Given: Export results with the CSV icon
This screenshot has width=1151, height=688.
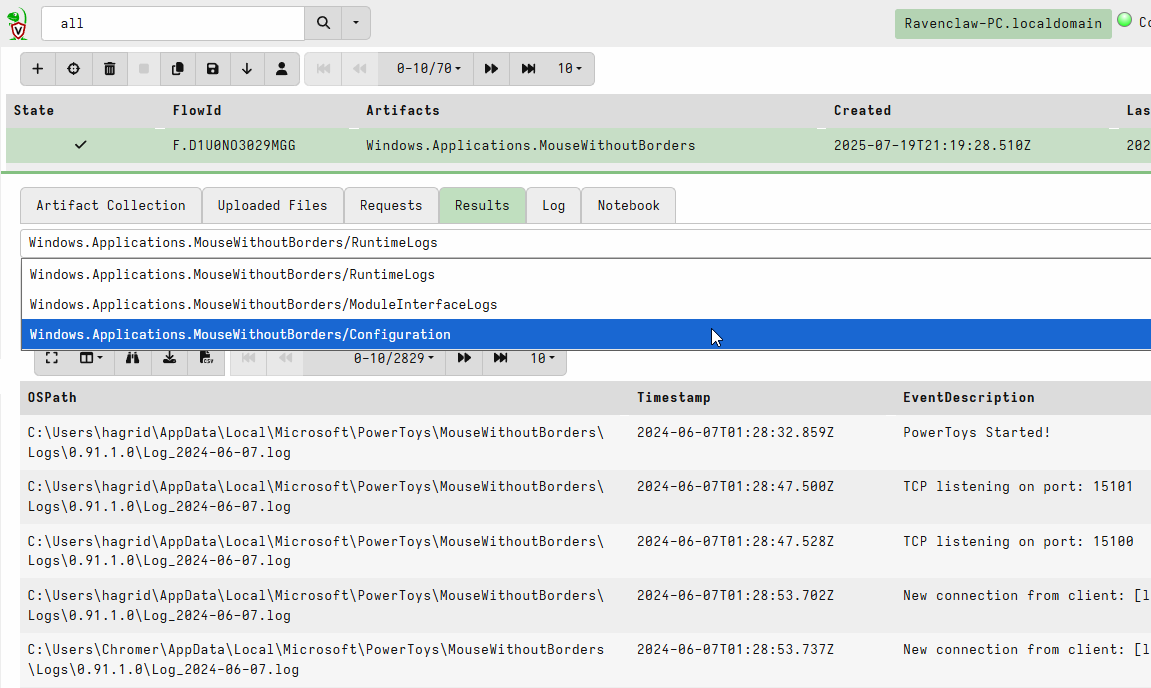Looking at the screenshot, I should pyautogui.click(x=206, y=358).
